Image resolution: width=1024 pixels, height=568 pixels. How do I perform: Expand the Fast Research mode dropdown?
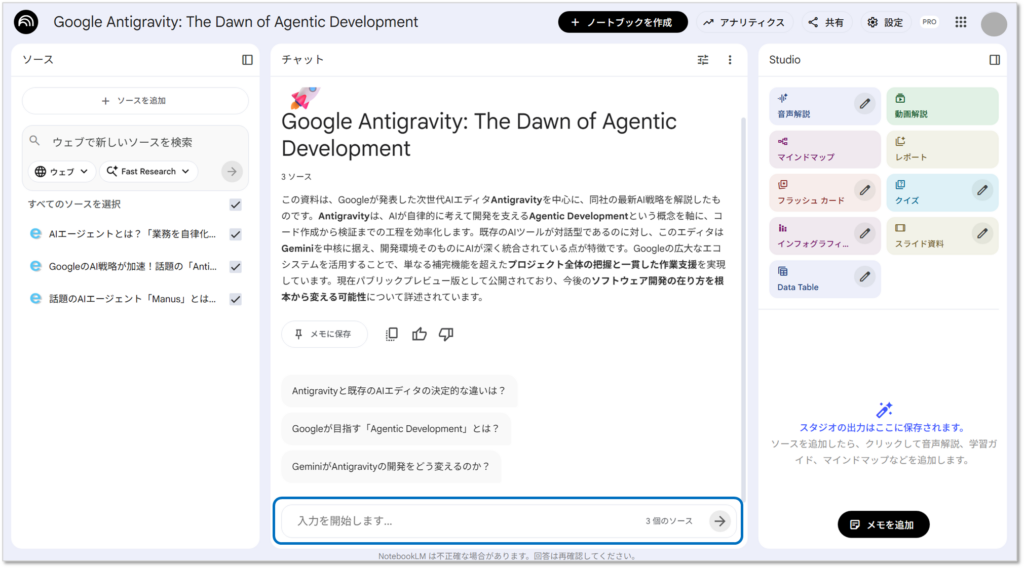[x=147, y=171]
